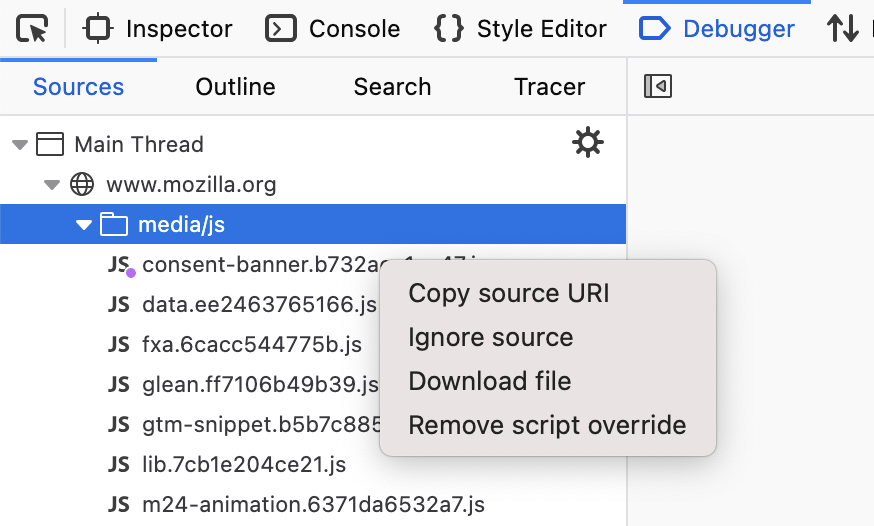Select the Main Thread row
The height and width of the screenshot is (526, 874).
pyautogui.click(x=313, y=144)
